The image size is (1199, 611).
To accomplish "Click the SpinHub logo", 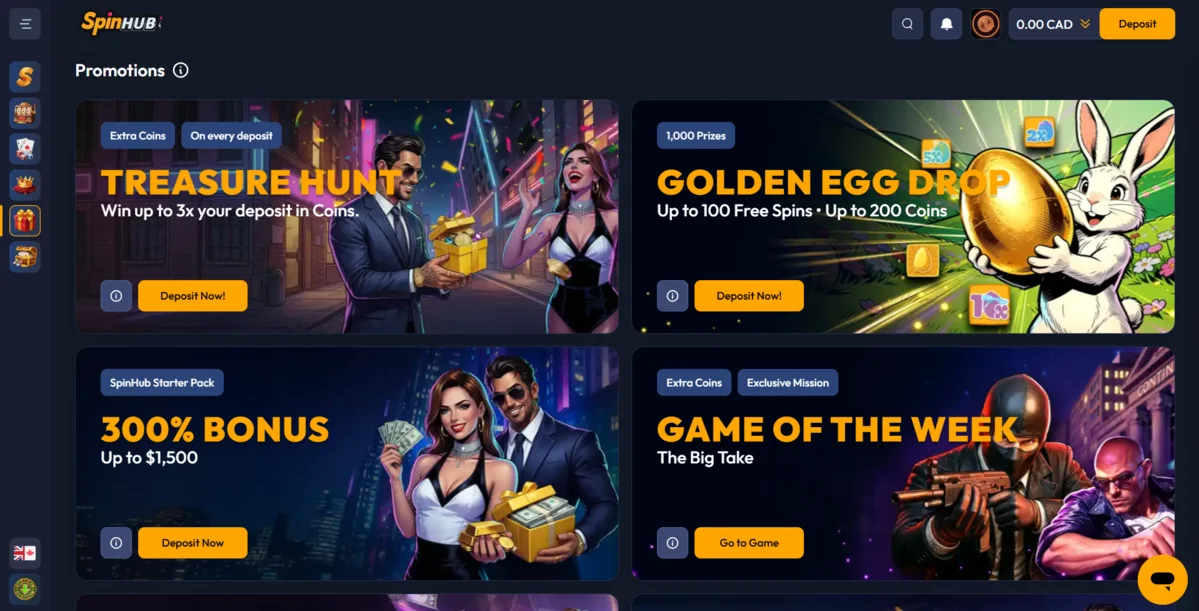I will tap(122, 23).
